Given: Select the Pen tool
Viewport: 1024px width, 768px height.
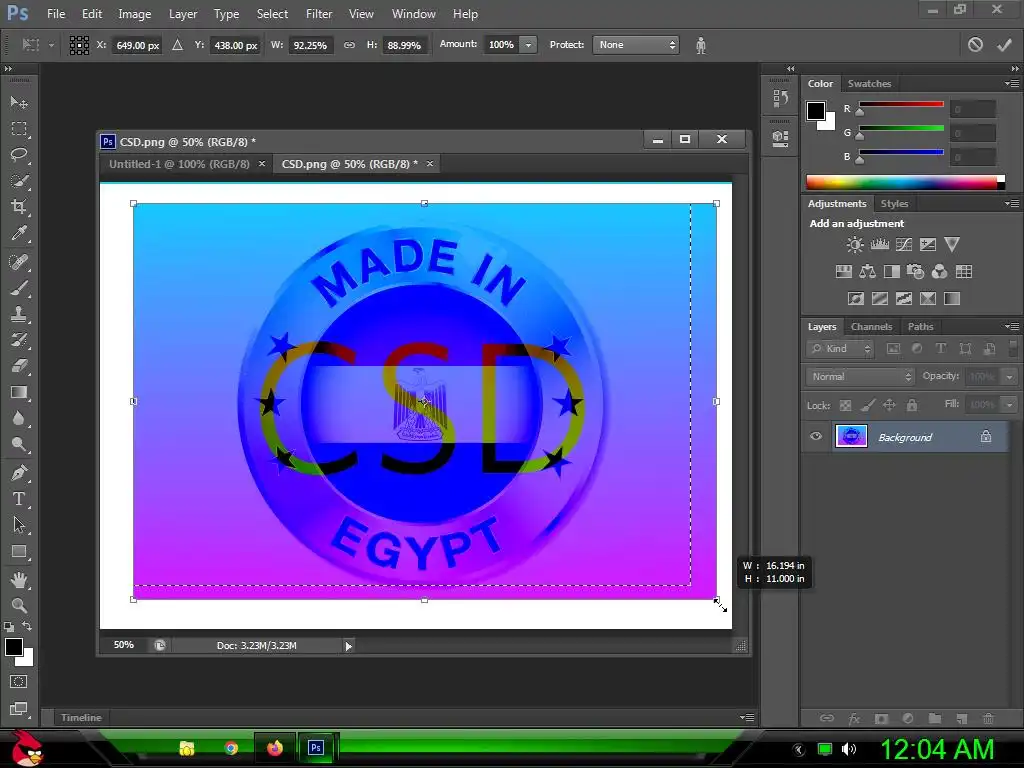Looking at the screenshot, I should click(19, 473).
